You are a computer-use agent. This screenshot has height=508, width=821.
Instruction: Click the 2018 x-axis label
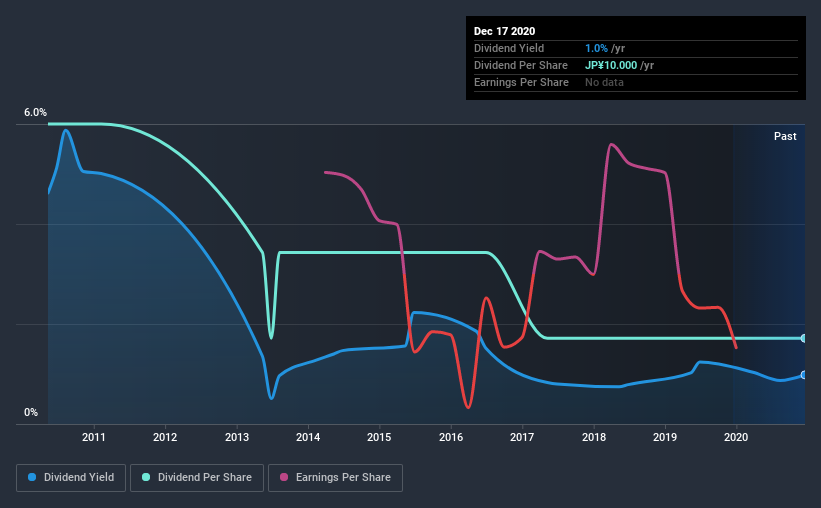(594, 437)
